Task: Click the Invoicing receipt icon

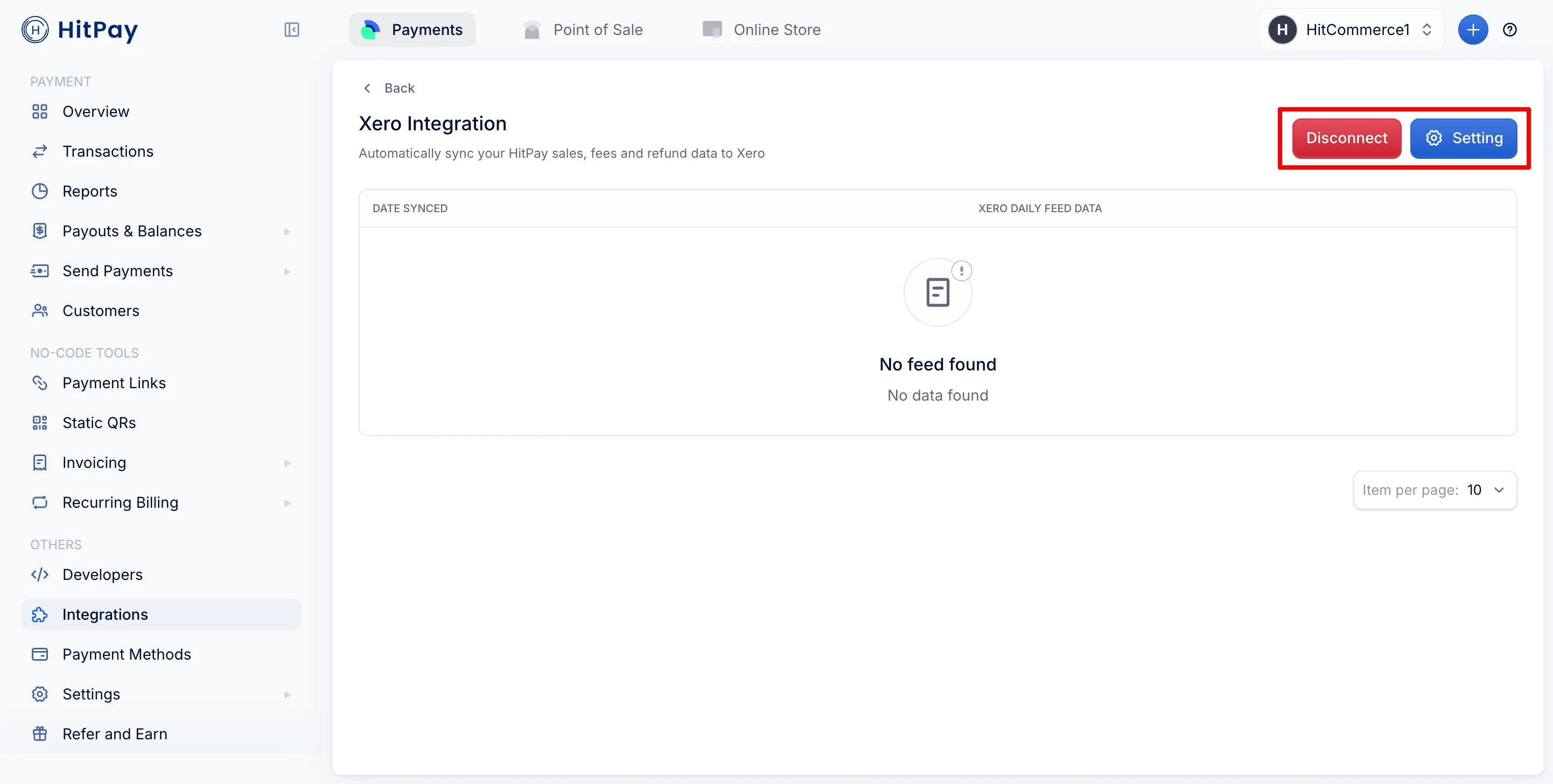Action: (40, 462)
